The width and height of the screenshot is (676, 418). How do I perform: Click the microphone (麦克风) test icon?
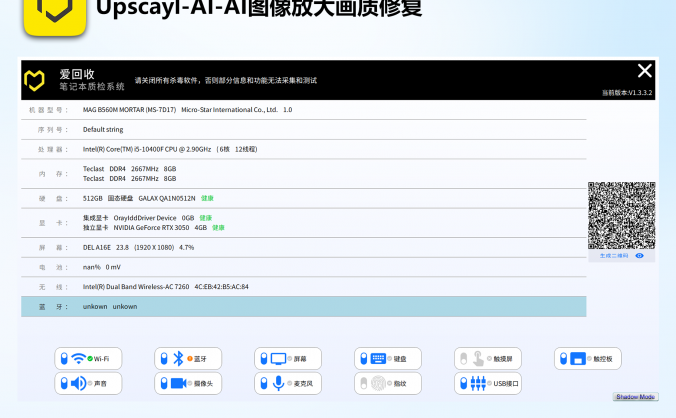pos(278,383)
